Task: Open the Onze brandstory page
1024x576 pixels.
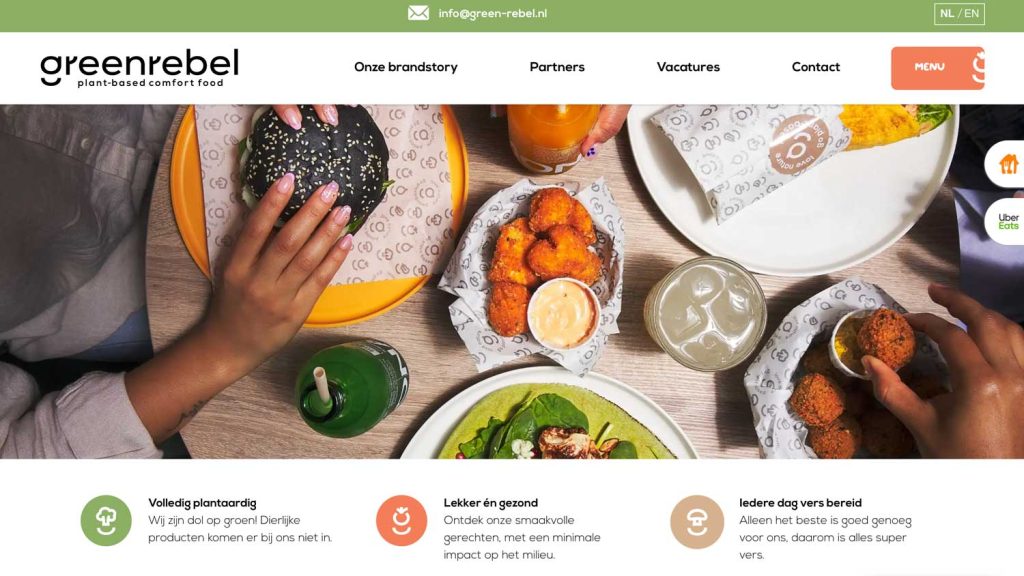Action: point(406,67)
